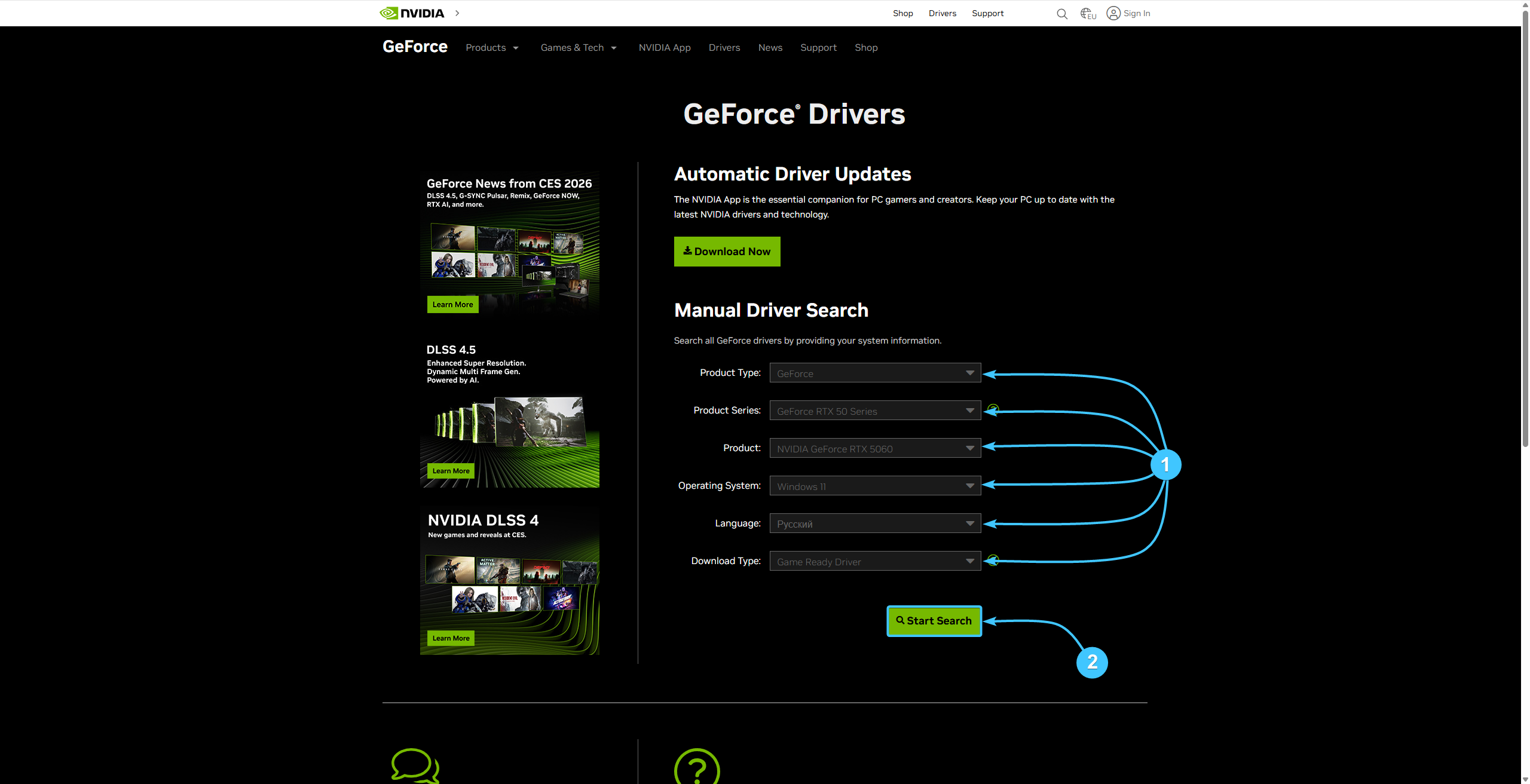Click the Download Now button
The width and height of the screenshot is (1530, 784).
pos(727,252)
